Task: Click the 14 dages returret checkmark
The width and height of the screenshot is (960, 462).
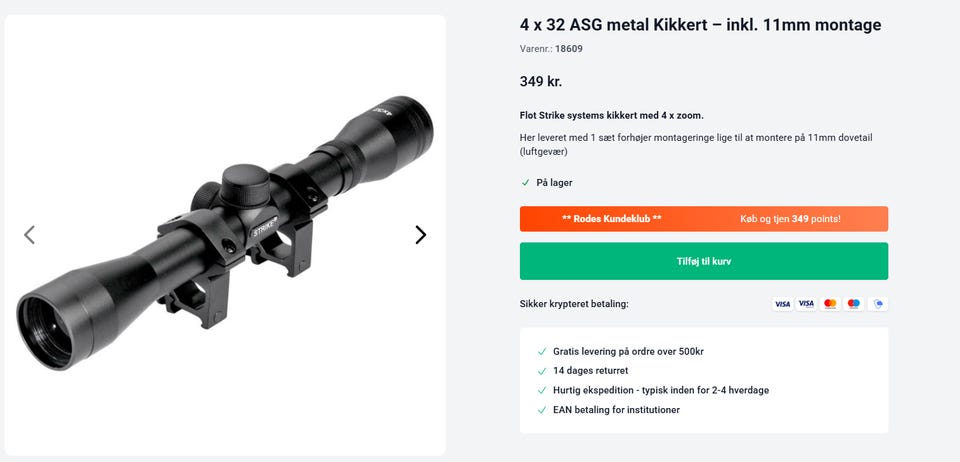Action: coord(542,371)
